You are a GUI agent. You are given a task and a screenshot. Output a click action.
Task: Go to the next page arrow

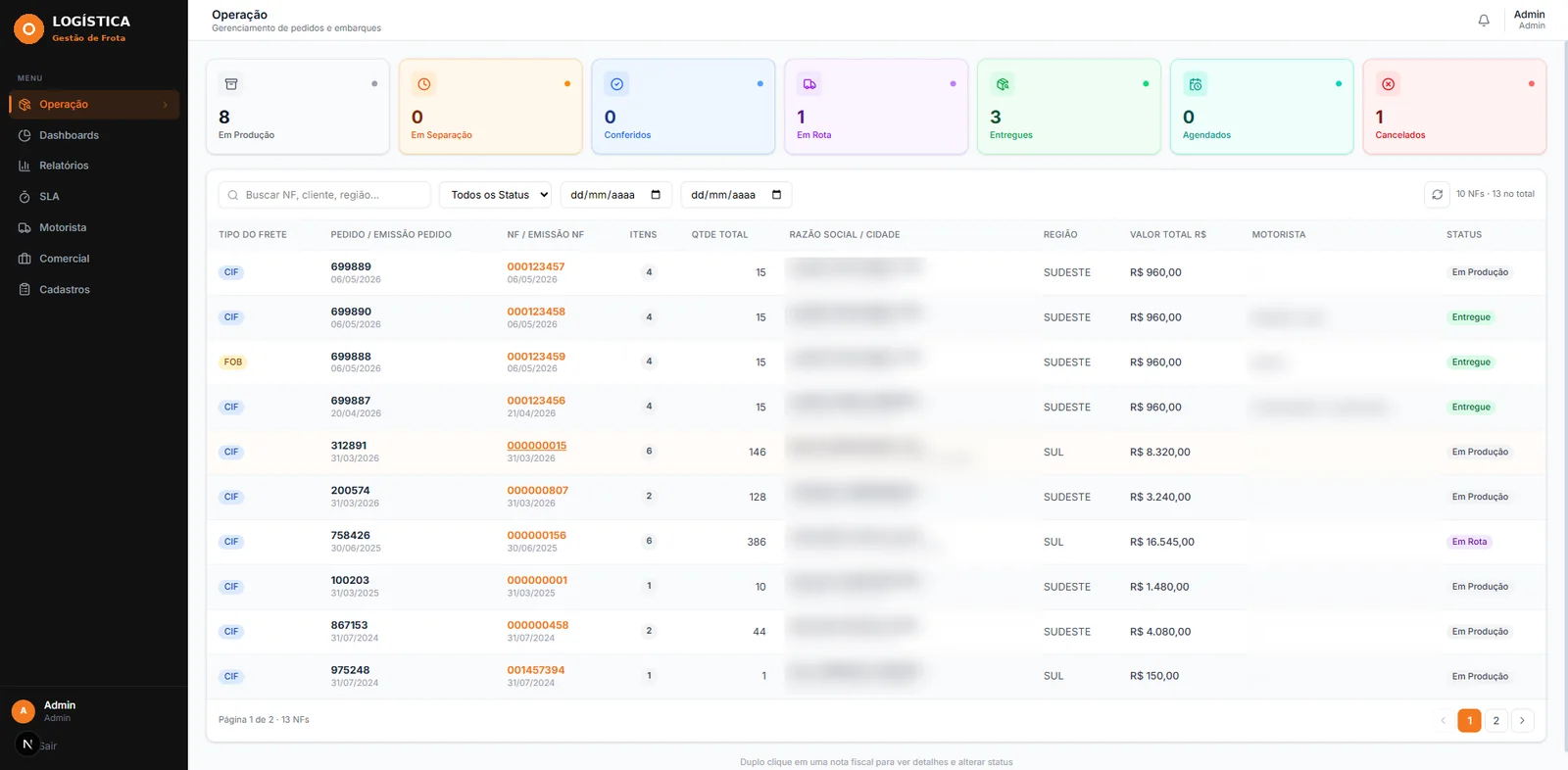click(1522, 721)
